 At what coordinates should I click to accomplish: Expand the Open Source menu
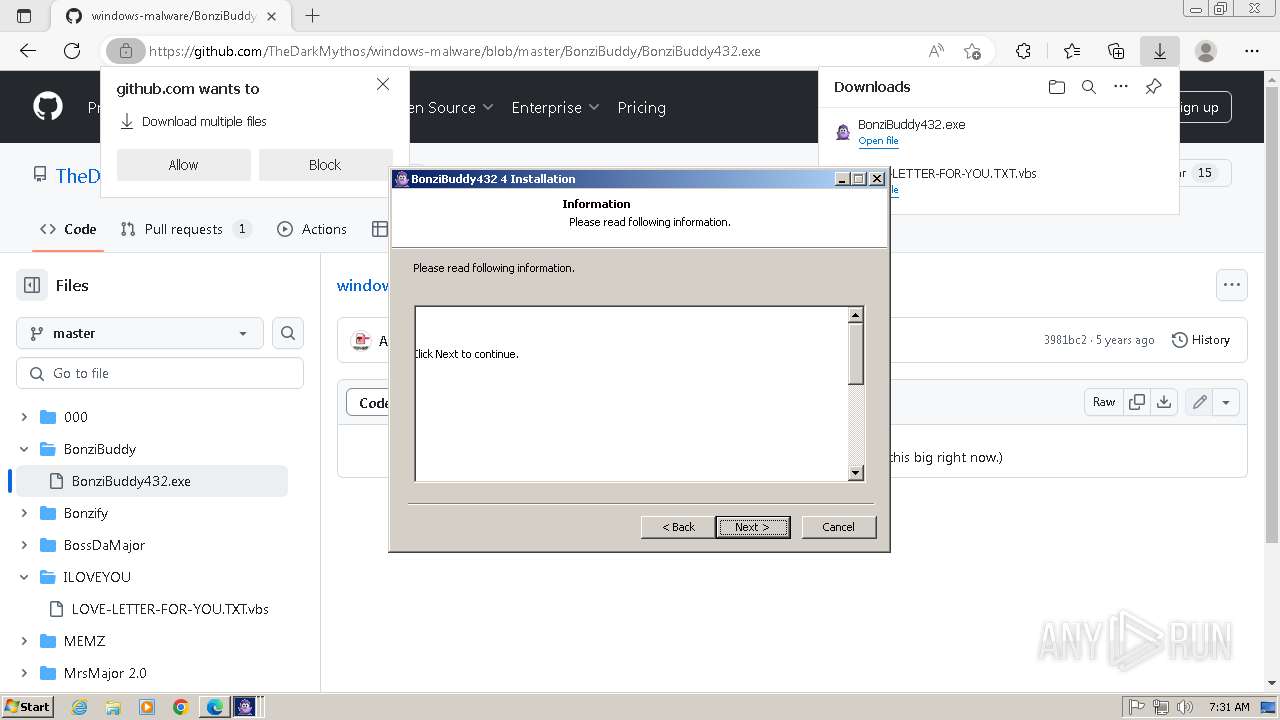click(448, 107)
